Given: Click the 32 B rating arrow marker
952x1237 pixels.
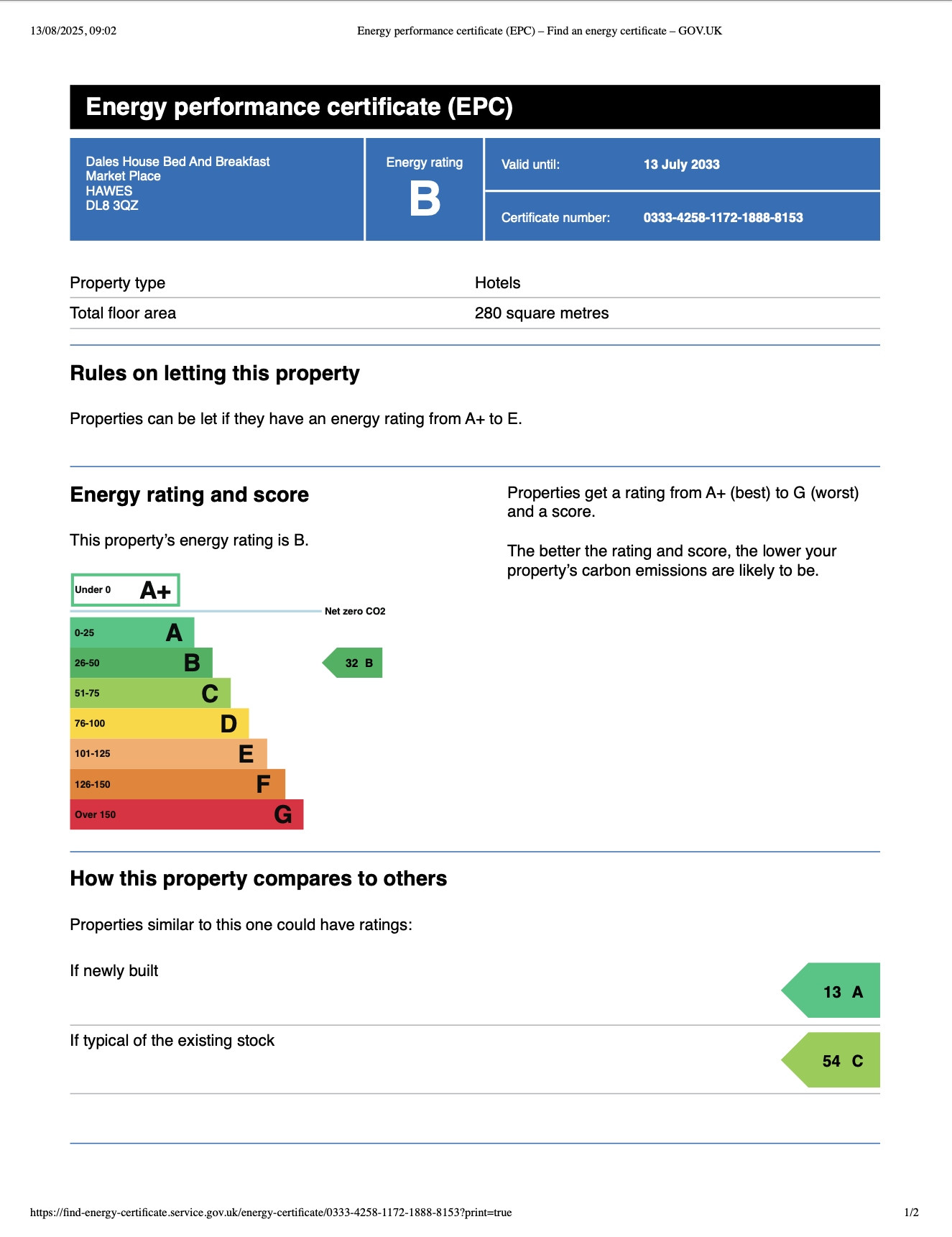Looking at the screenshot, I should click(x=353, y=663).
